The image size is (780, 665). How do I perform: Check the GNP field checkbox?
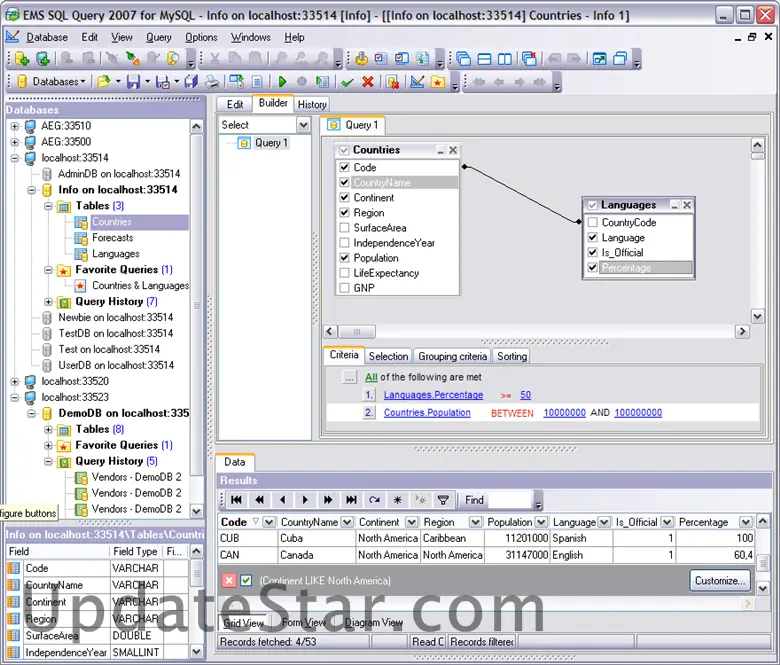point(344,288)
